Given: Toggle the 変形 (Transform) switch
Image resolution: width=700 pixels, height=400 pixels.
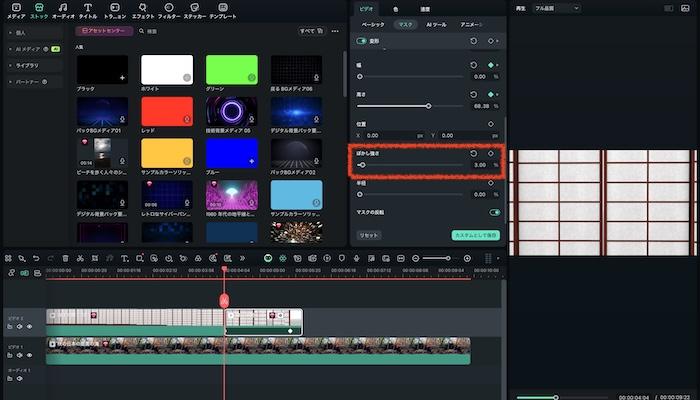Looking at the screenshot, I should (362, 41).
